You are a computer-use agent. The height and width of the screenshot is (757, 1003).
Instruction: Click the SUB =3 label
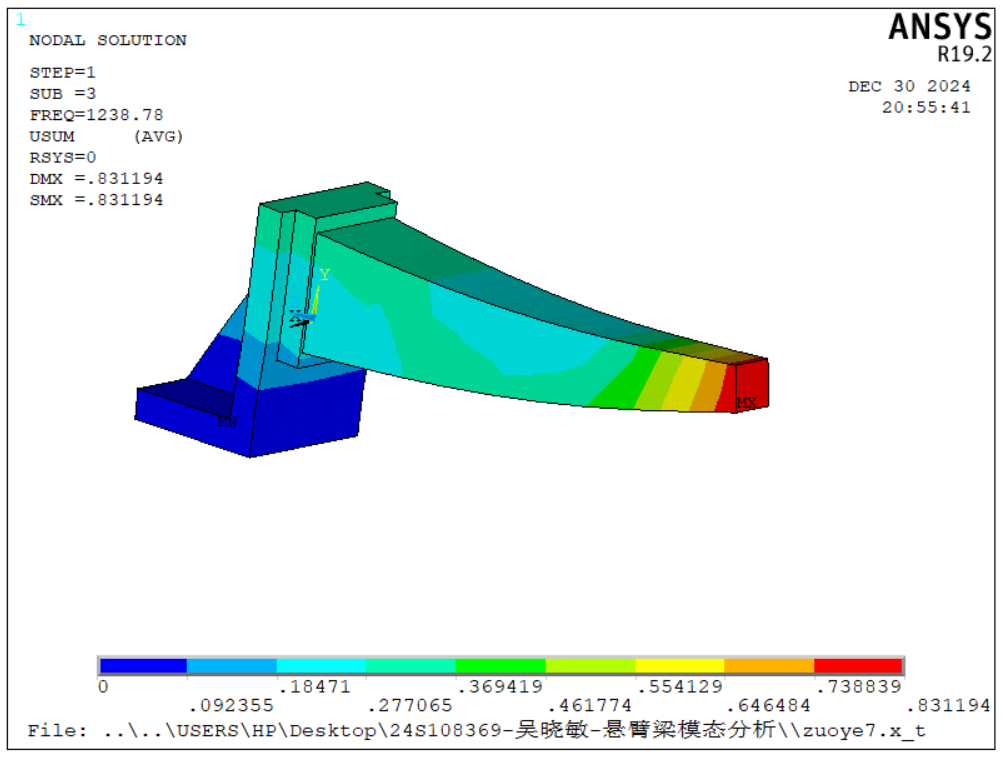(x=63, y=93)
